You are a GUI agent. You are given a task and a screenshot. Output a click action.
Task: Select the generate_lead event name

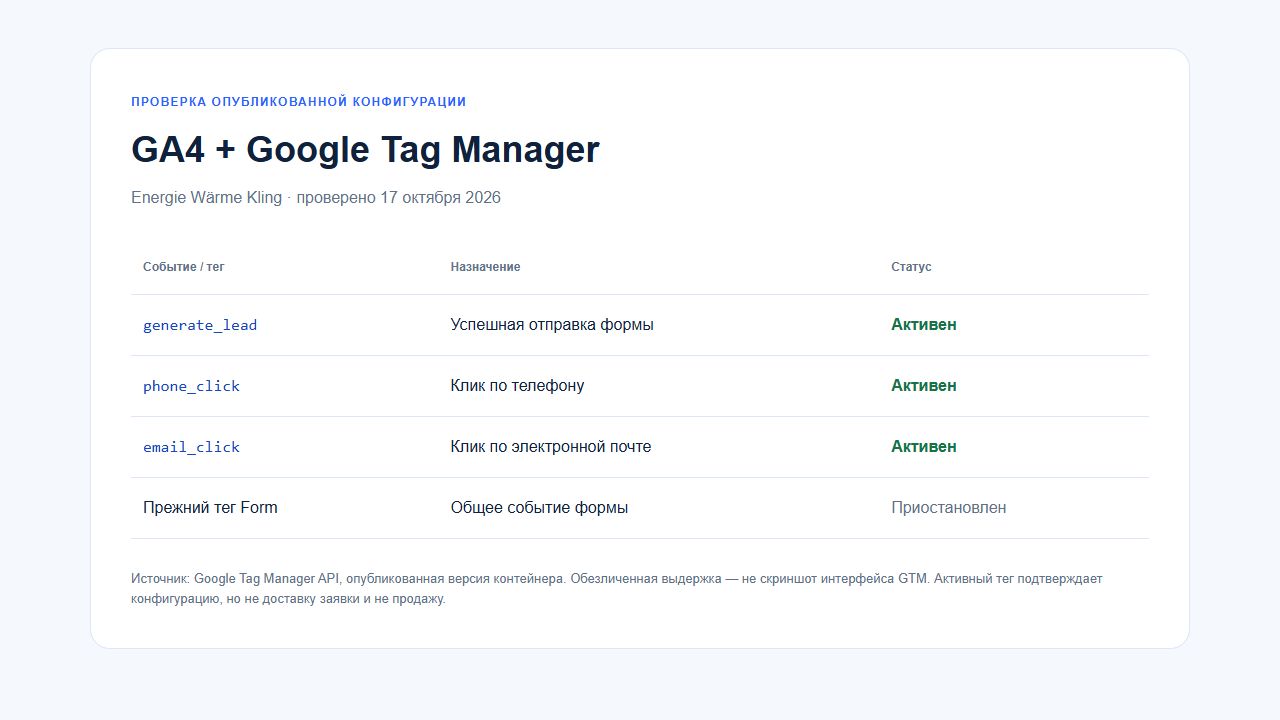coord(200,325)
